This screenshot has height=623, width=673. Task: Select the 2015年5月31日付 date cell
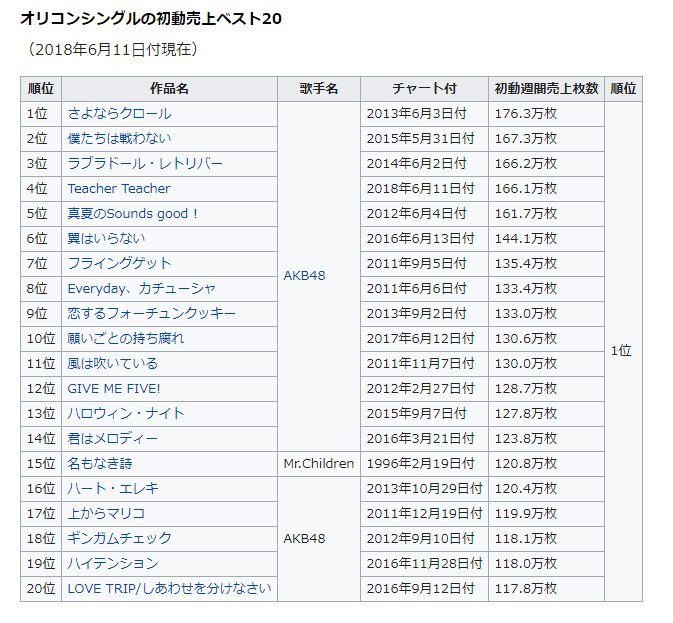pos(424,139)
